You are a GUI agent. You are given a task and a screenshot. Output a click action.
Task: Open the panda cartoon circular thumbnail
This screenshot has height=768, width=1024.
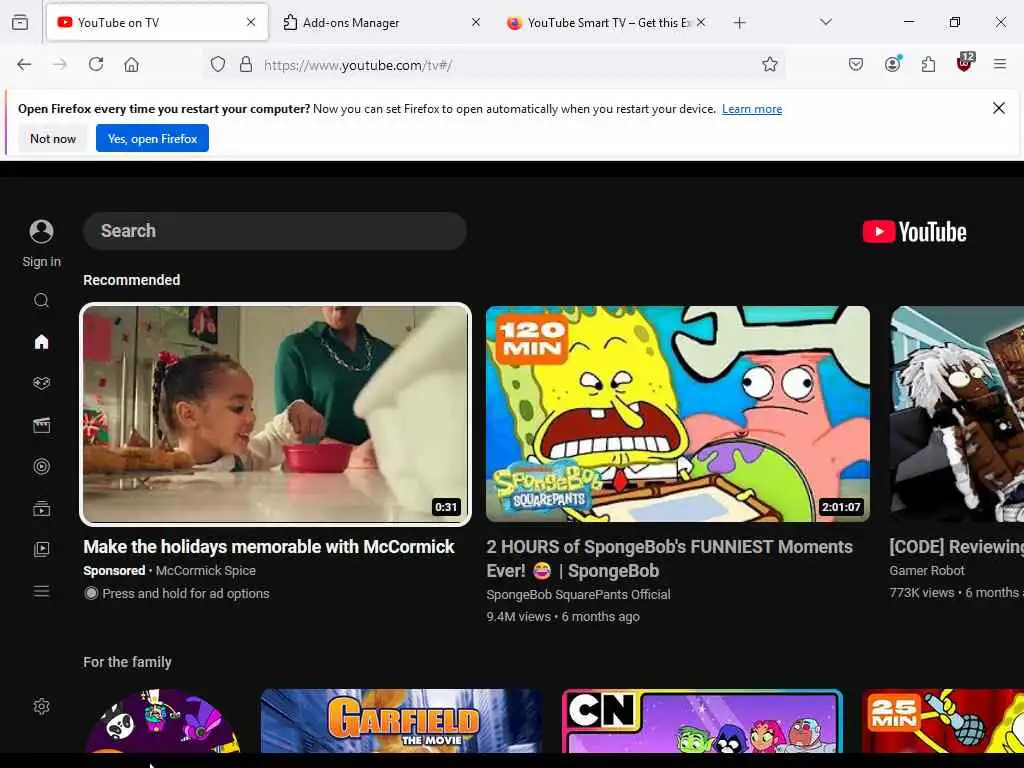tap(163, 721)
